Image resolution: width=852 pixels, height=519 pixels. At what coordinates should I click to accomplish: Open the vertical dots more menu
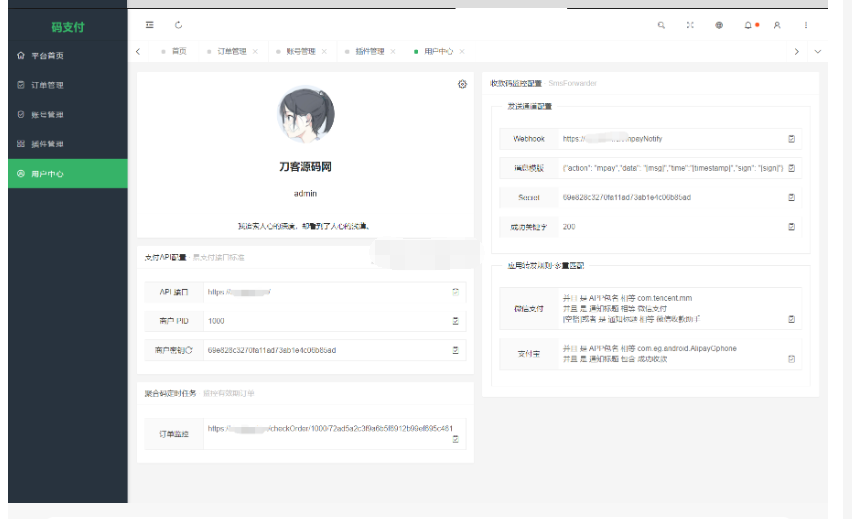point(806,25)
